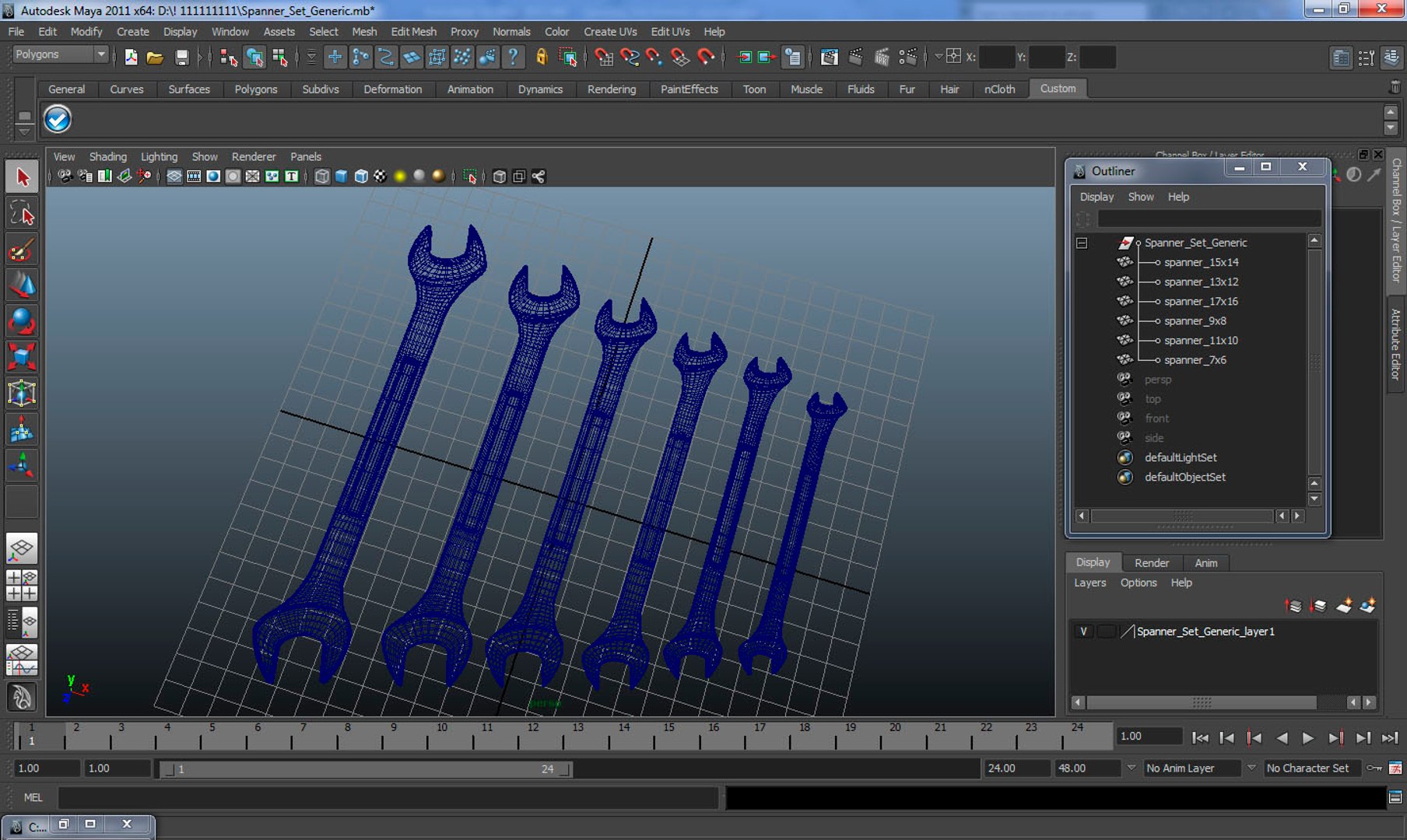The image size is (1407, 840).
Task: Click the blue checkmark custom shelf icon
Action: coord(58,119)
